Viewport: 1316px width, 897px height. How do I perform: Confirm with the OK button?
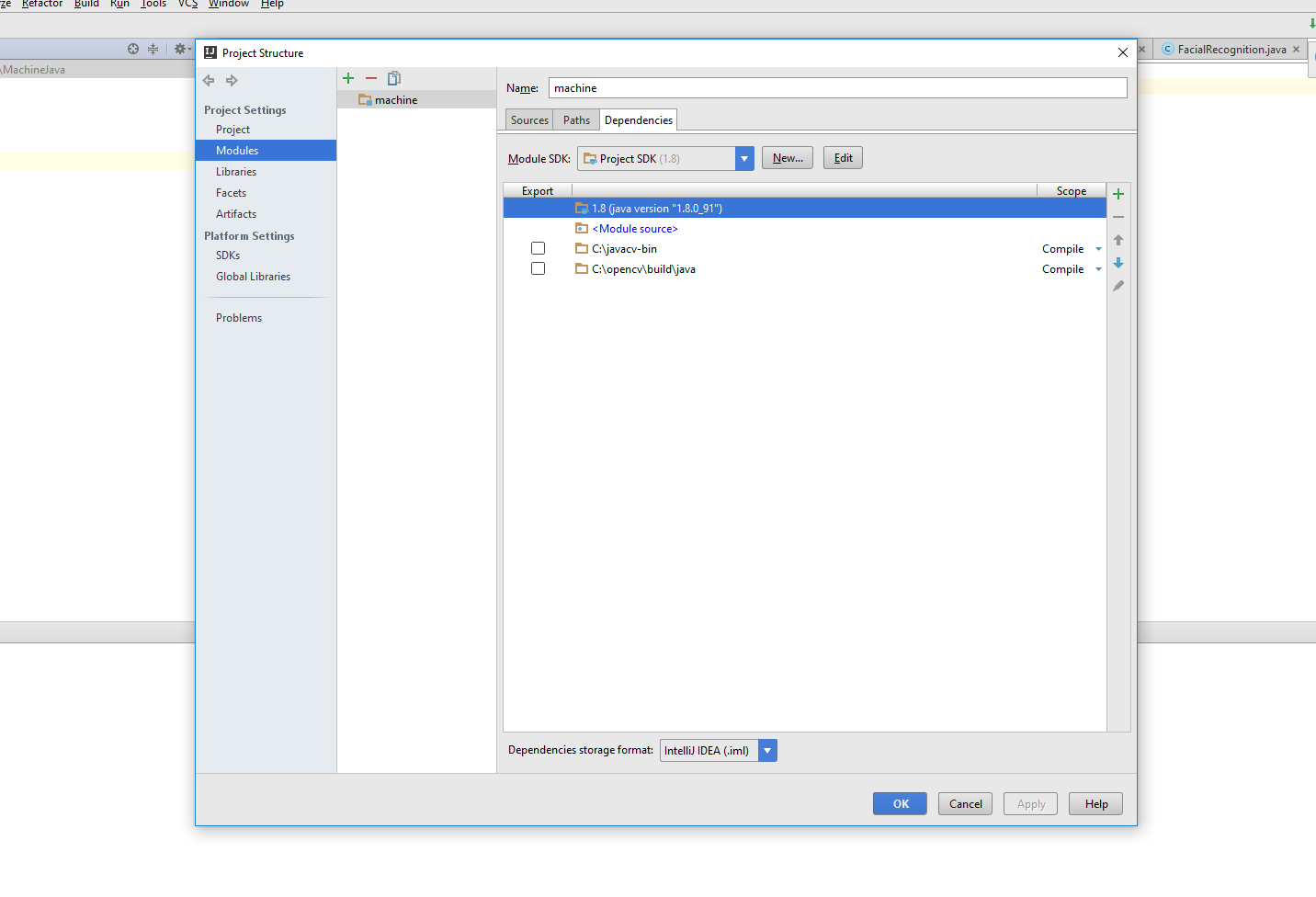pyautogui.click(x=900, y=804)
